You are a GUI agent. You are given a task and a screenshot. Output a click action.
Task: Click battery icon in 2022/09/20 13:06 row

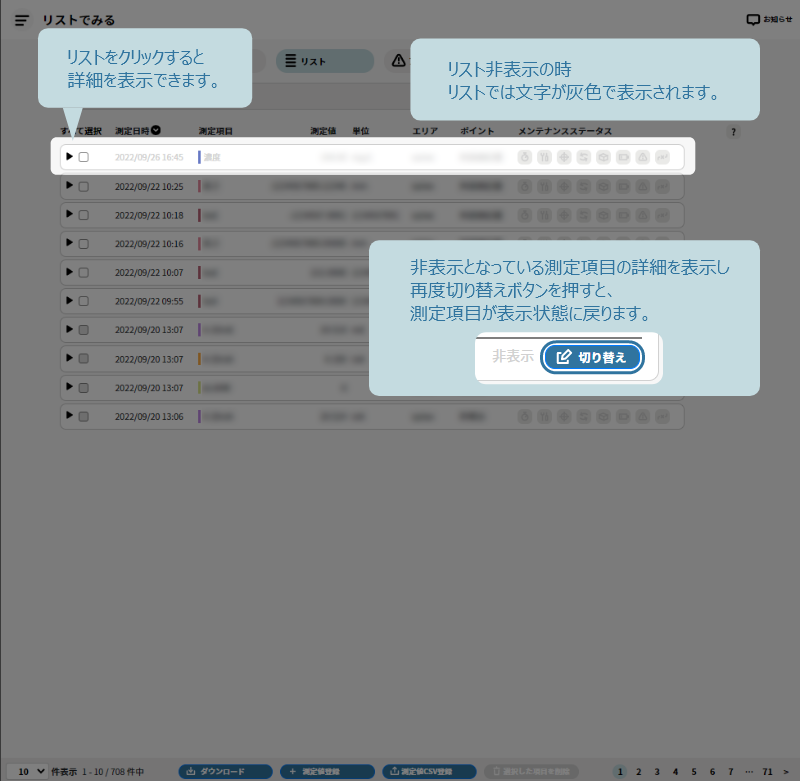[623, 417]
